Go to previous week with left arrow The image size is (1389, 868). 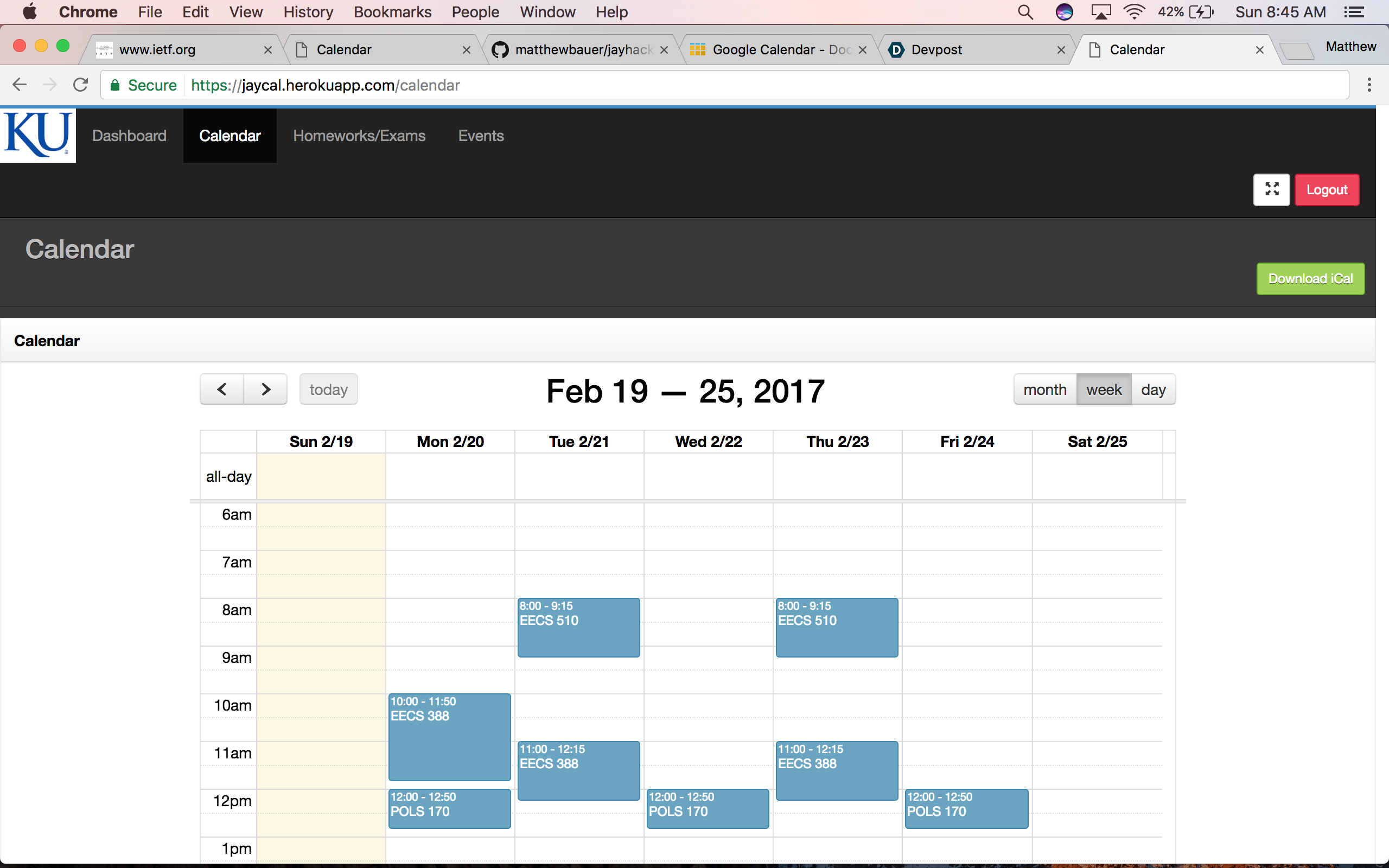tap(221, 389)
